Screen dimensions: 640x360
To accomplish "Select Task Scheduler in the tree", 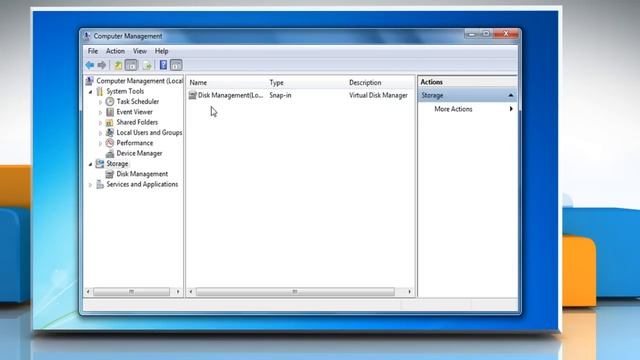I will [x=138, y=101].
